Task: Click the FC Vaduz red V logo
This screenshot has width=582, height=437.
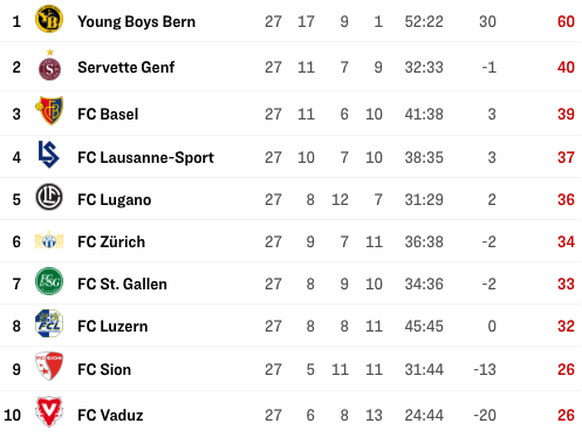Action: click(49, 411)
